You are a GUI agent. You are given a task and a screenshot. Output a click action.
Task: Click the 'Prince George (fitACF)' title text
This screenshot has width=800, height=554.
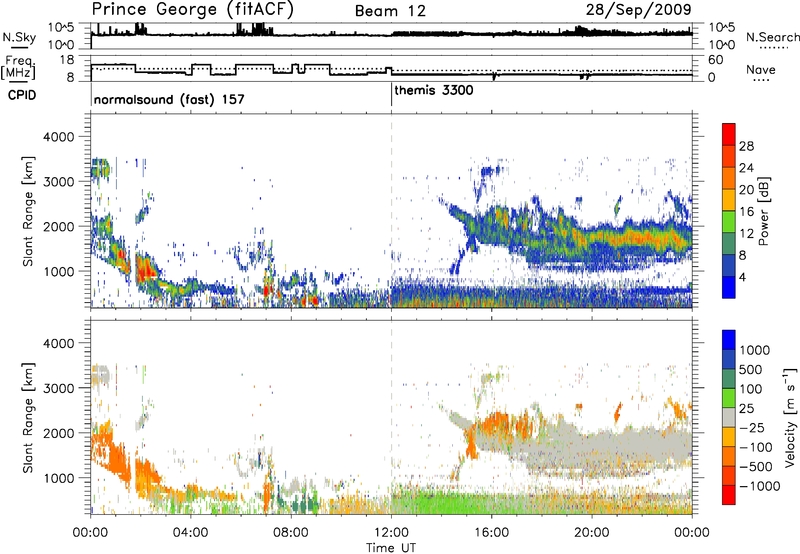click(193, 10)
